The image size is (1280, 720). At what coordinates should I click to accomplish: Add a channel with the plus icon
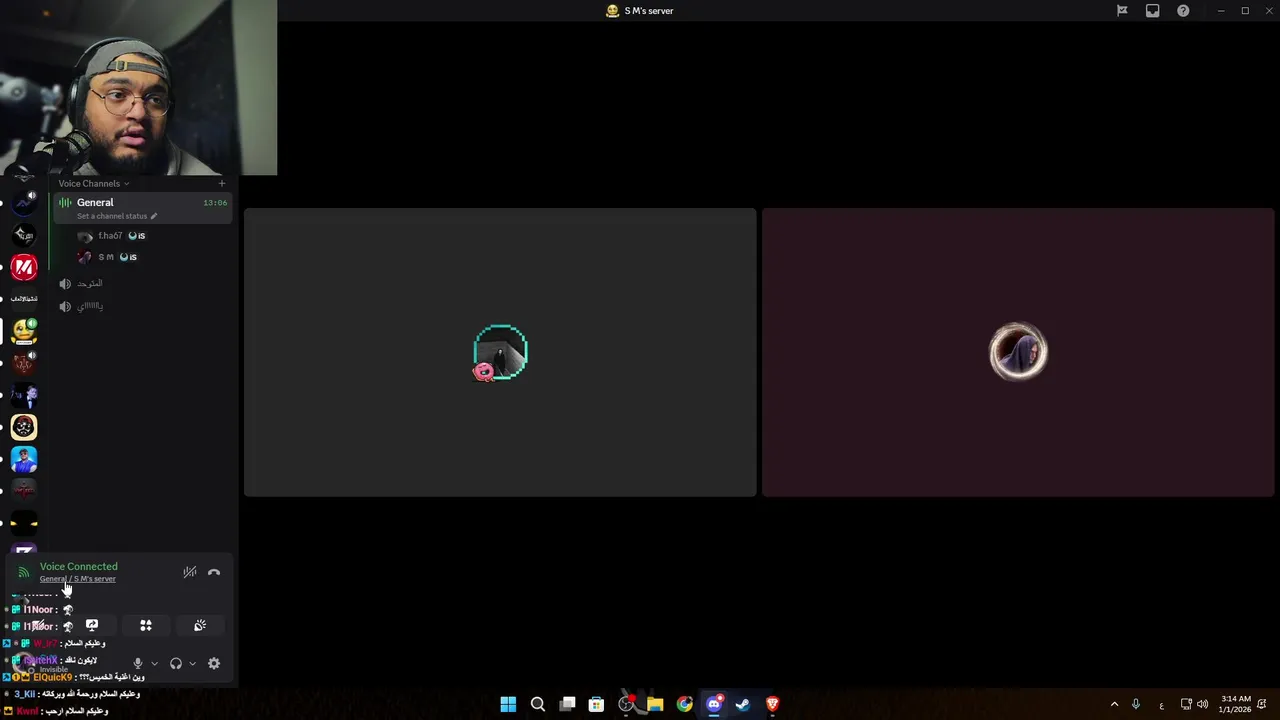[x=222, y=183]
